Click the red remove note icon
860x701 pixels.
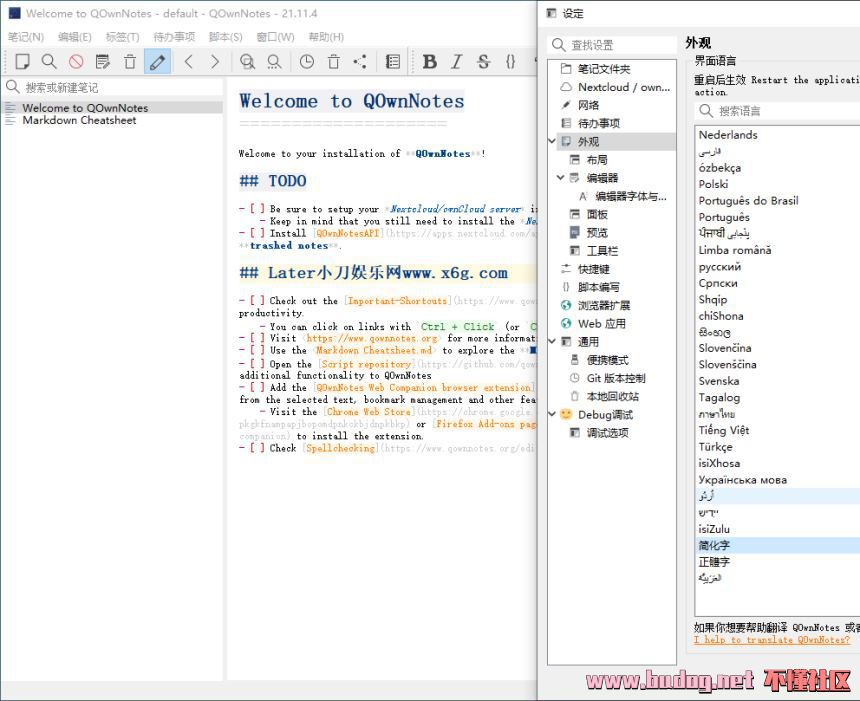[76, 62]
